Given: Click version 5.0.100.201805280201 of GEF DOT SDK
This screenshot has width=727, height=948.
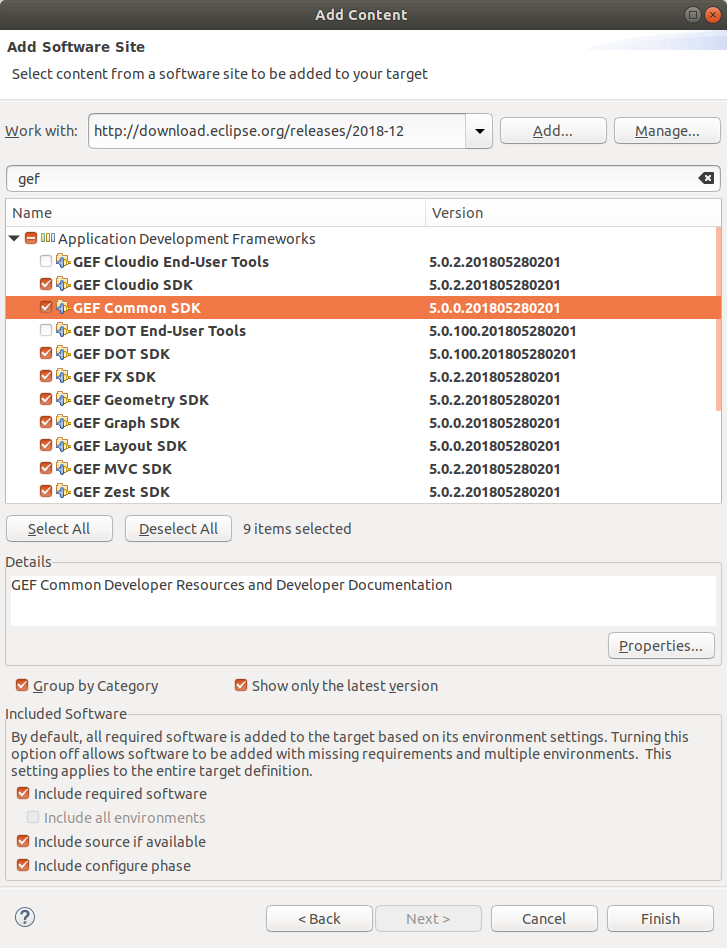Looking at the screenshot, I should click(x=503, y=354).
